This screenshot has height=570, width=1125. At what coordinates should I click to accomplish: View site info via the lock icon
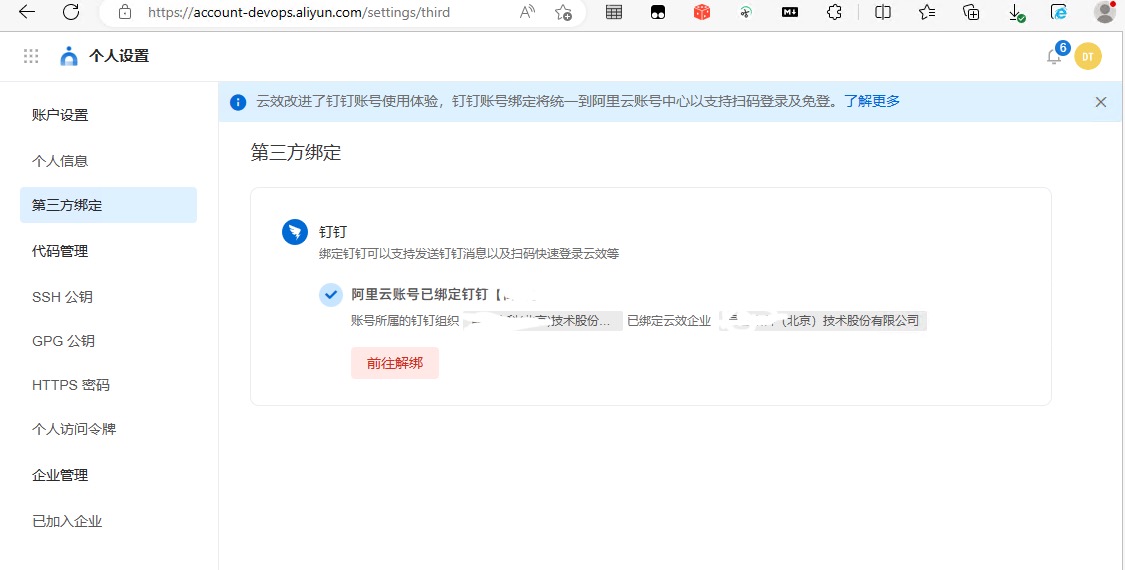point(125,11)
